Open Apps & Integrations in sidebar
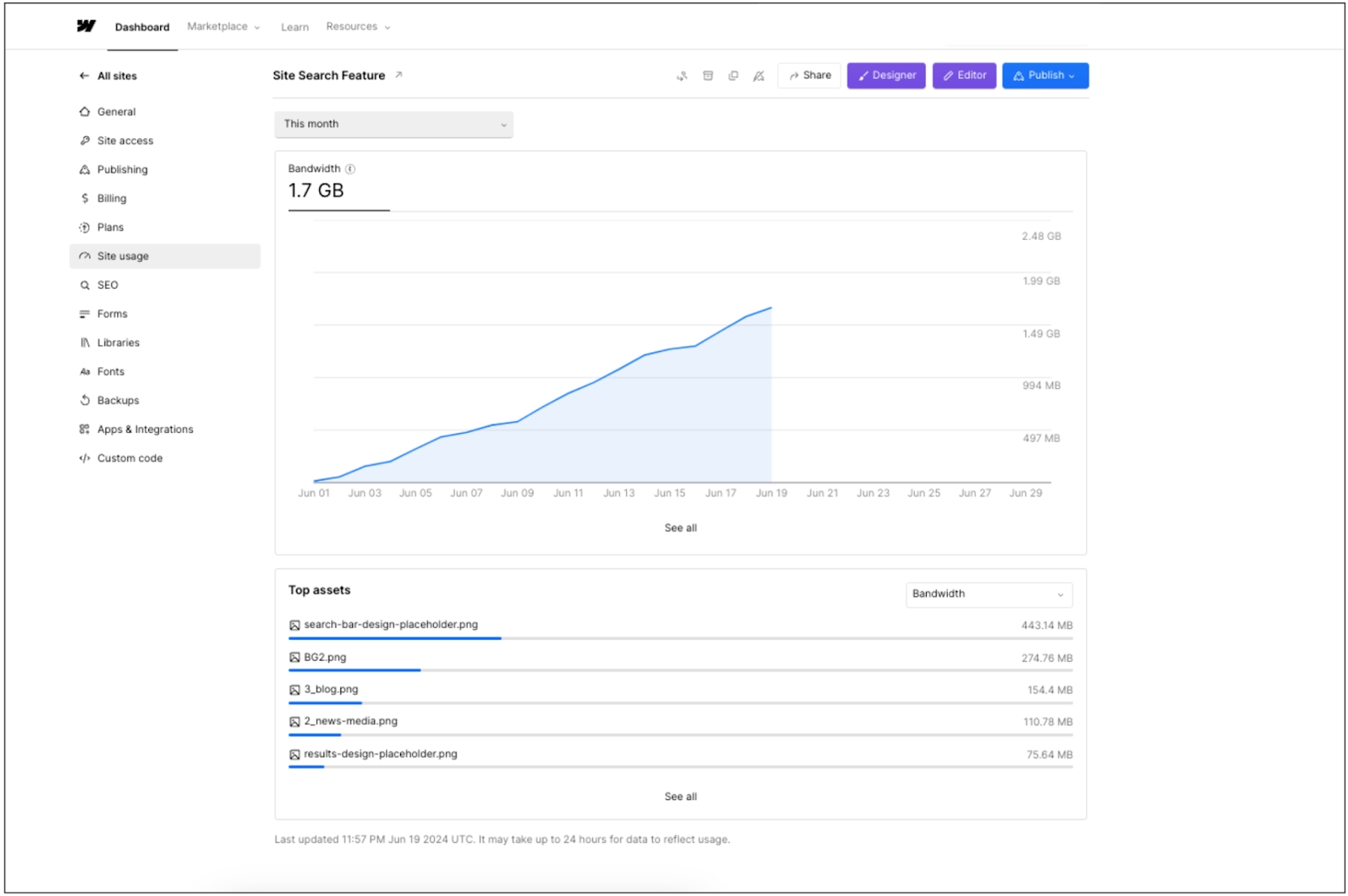This screenshot has height=896, width=1348. pyautogui.click(x=145, y=429)
